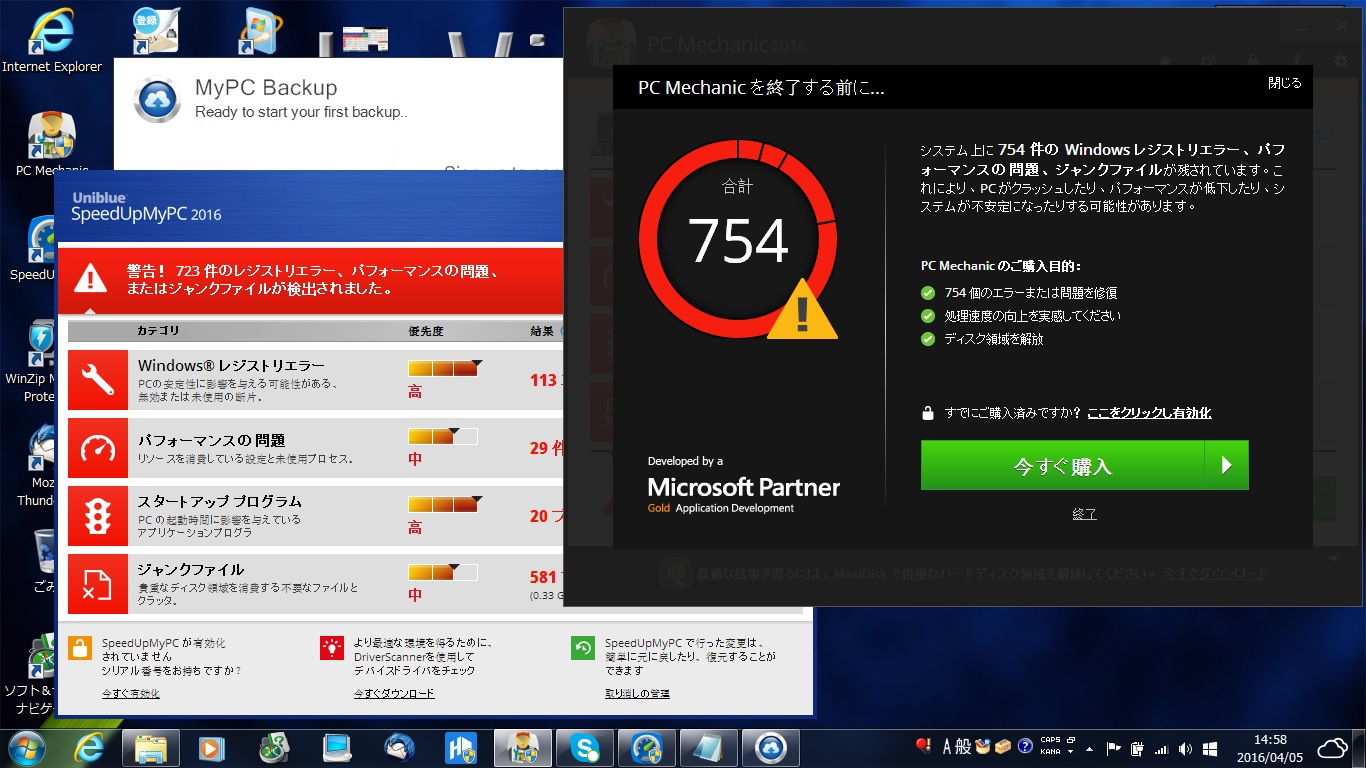
Task: Toggle IME input mode A in language bar
Action: click(x=947, y=747)
